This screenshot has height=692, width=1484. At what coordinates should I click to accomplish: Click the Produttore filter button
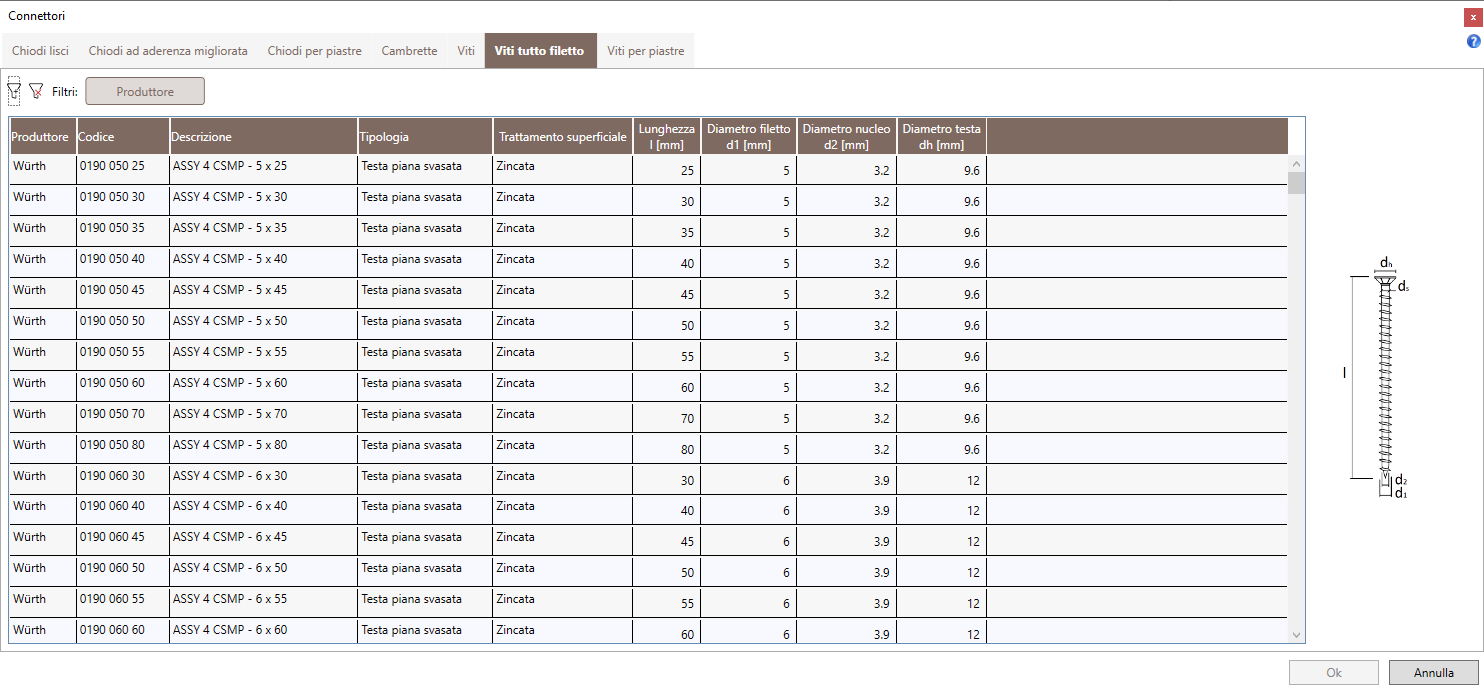145,91
